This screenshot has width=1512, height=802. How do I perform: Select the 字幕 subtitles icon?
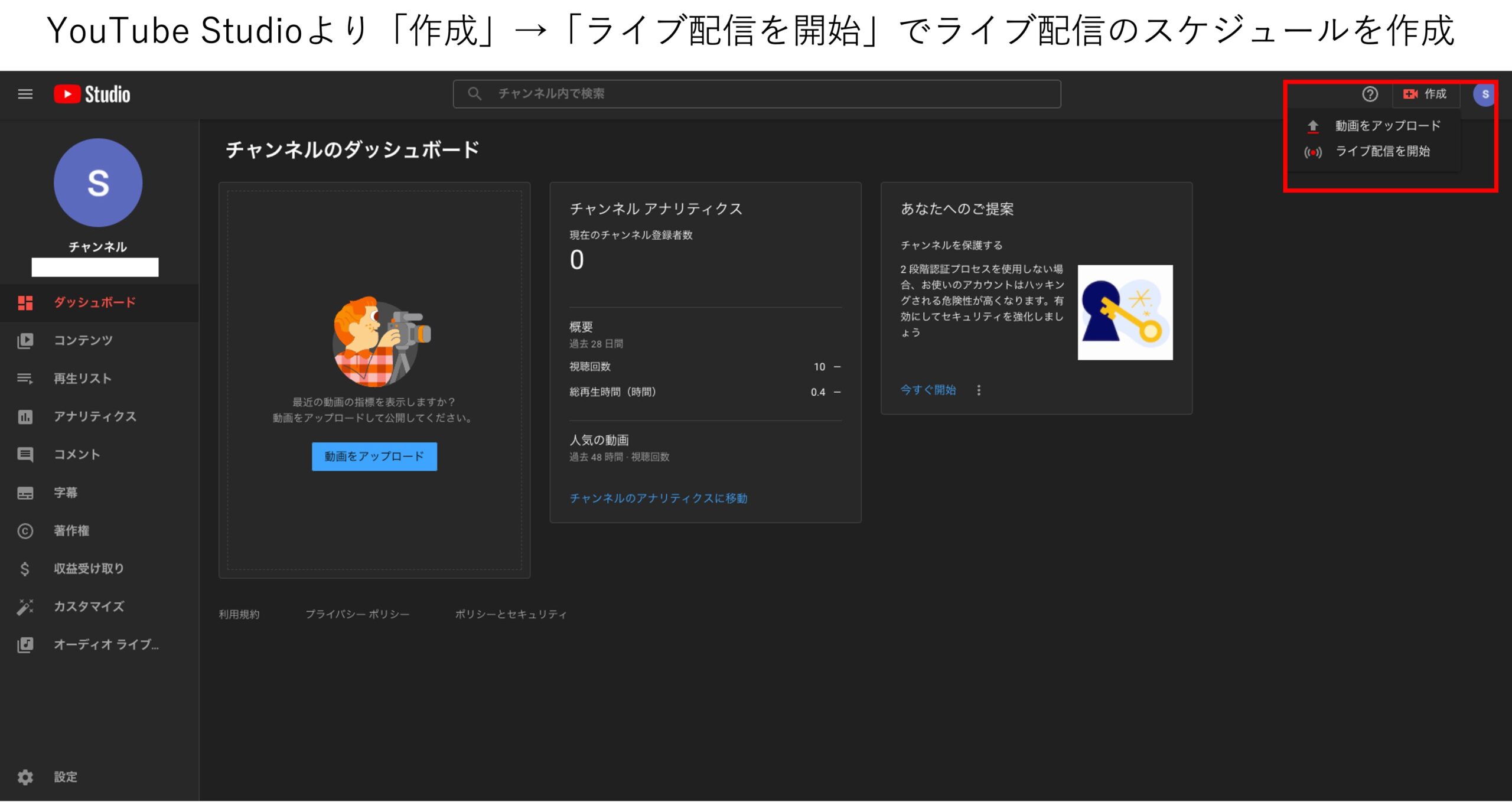point(26,493)
